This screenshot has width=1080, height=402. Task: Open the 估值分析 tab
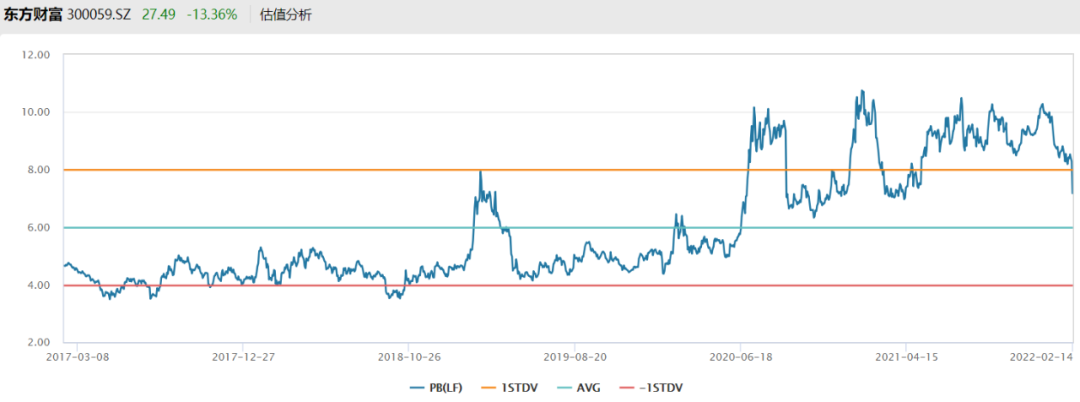285,15
